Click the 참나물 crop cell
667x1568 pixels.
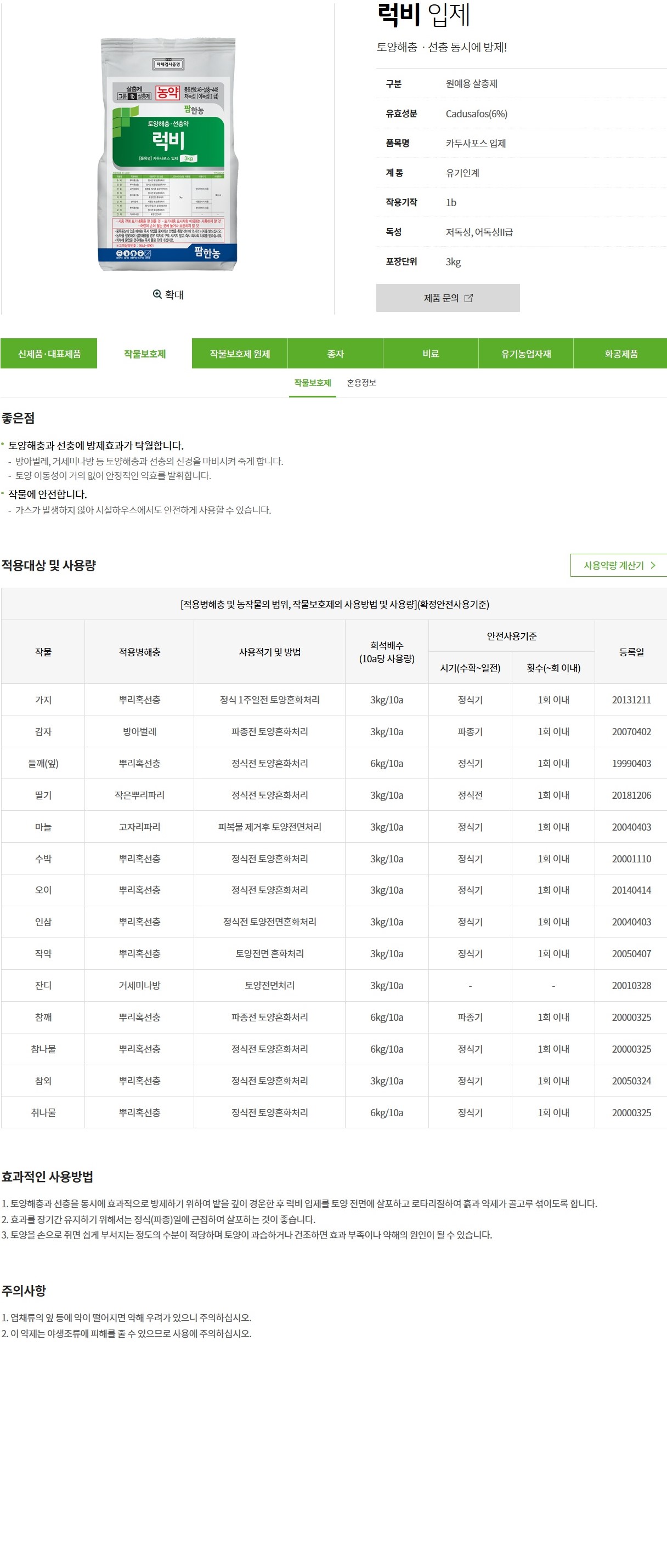43,1049
